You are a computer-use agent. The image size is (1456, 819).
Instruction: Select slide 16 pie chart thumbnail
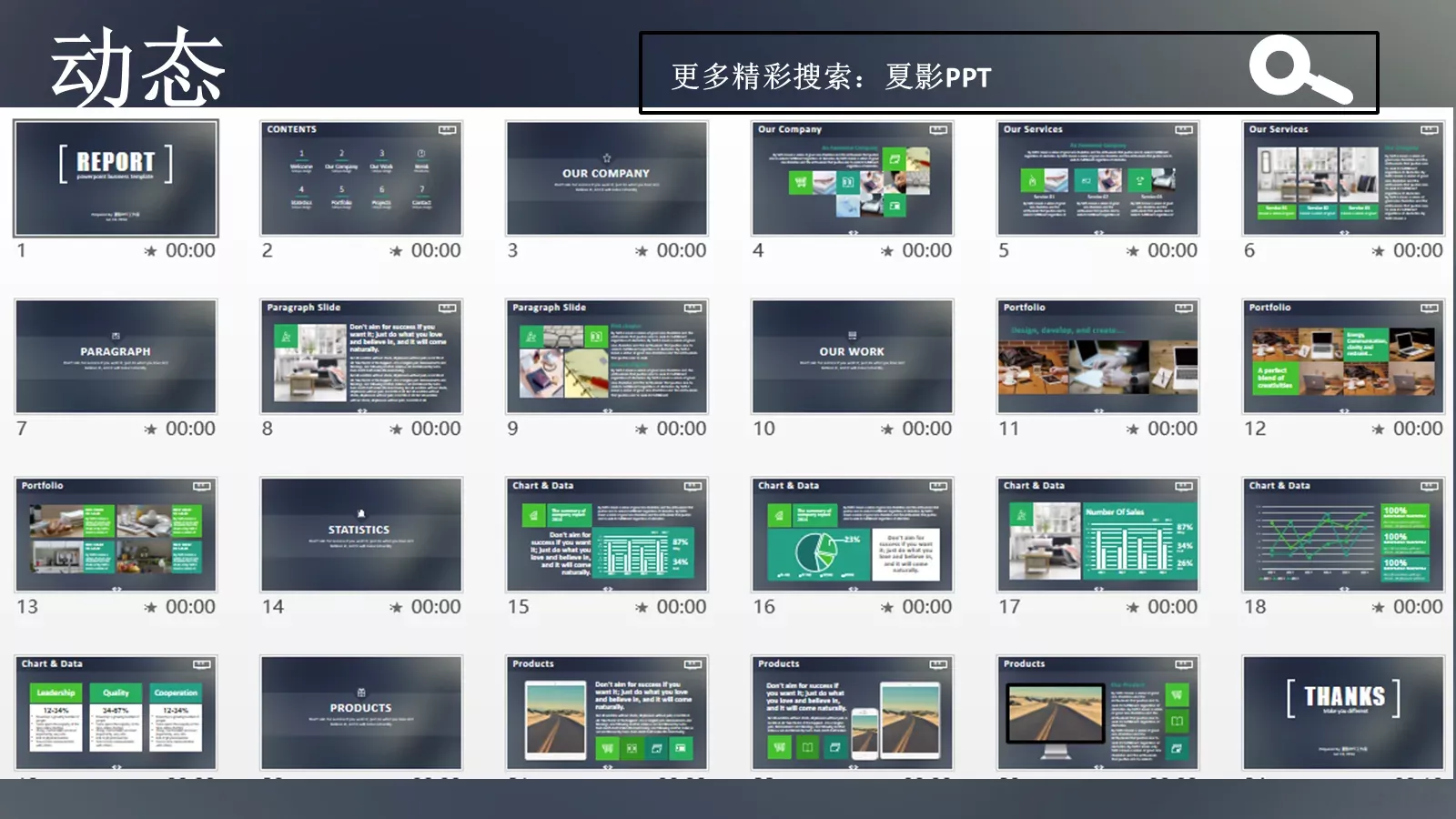(853, 534)
